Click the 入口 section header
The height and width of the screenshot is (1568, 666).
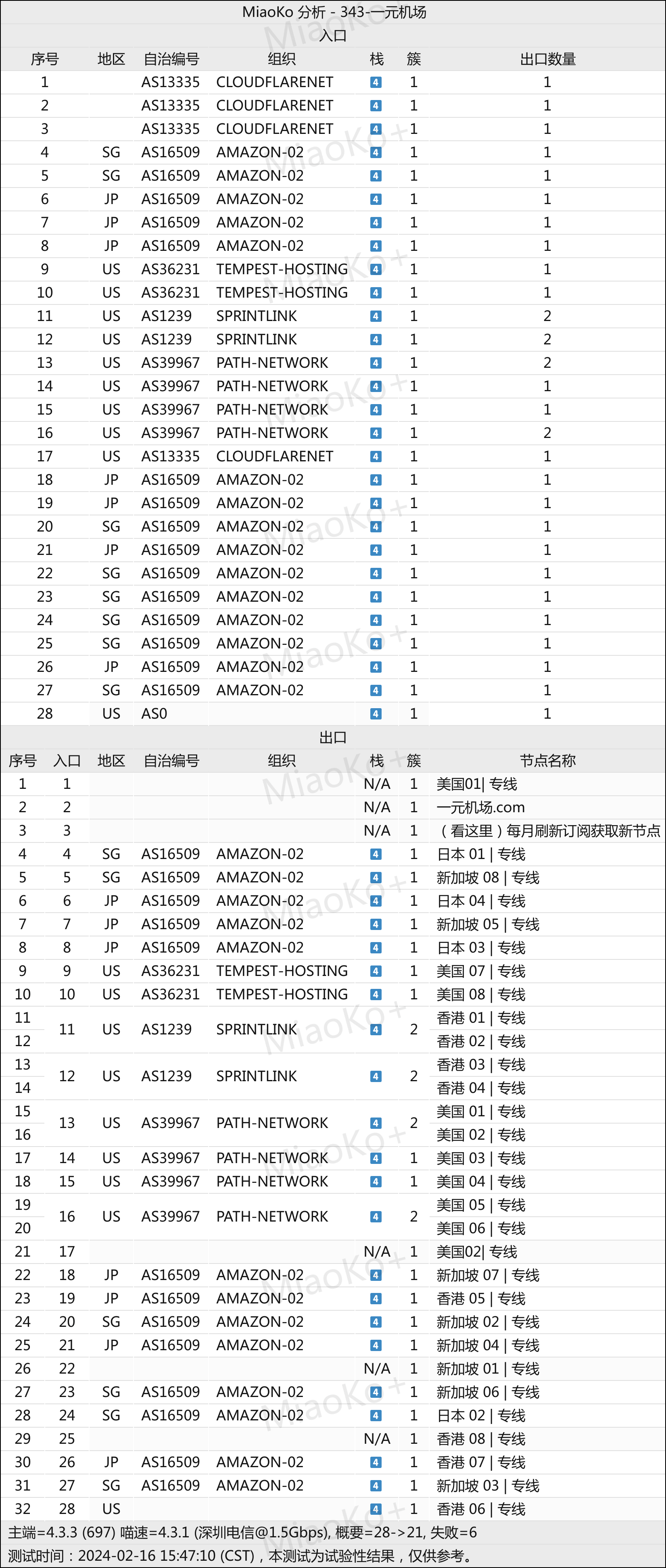pyautogui.click(x=333, y=36)
